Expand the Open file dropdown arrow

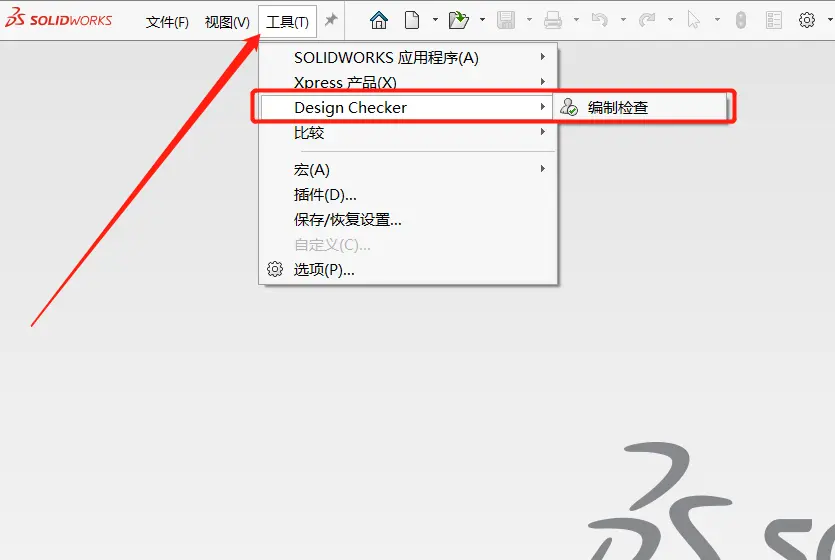pos(482,20)
